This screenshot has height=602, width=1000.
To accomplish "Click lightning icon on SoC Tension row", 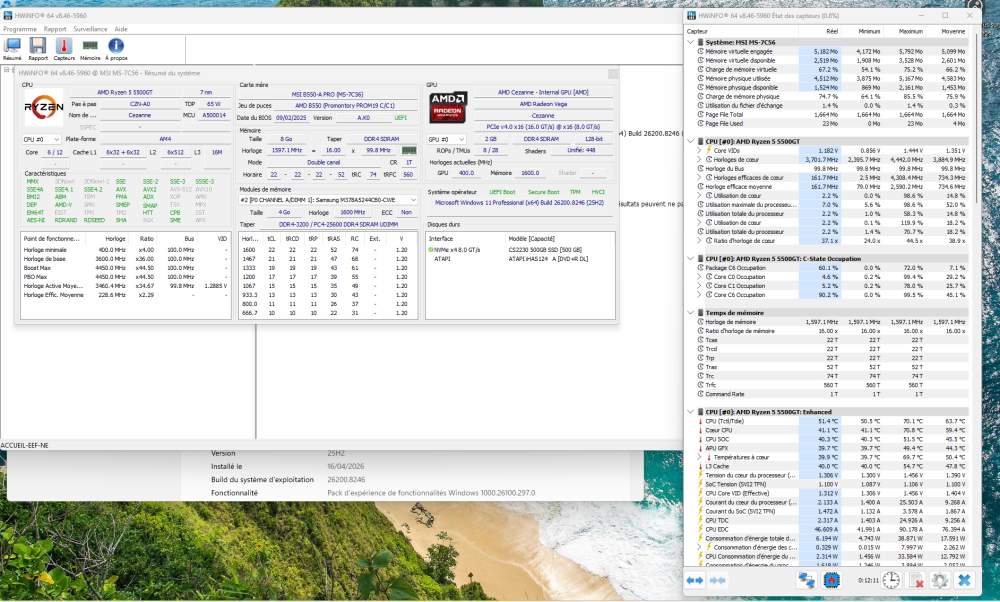I will [x=701, y=485].
